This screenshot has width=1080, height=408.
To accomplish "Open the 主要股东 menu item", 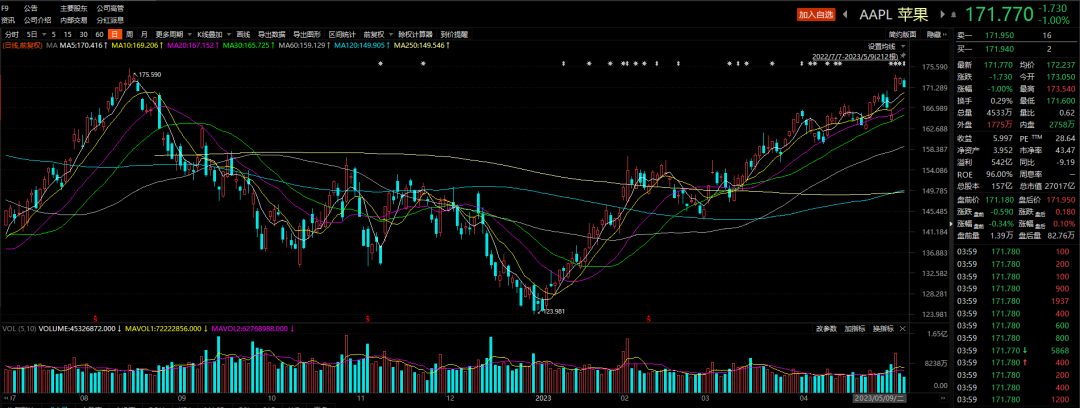I will point(73,8).
